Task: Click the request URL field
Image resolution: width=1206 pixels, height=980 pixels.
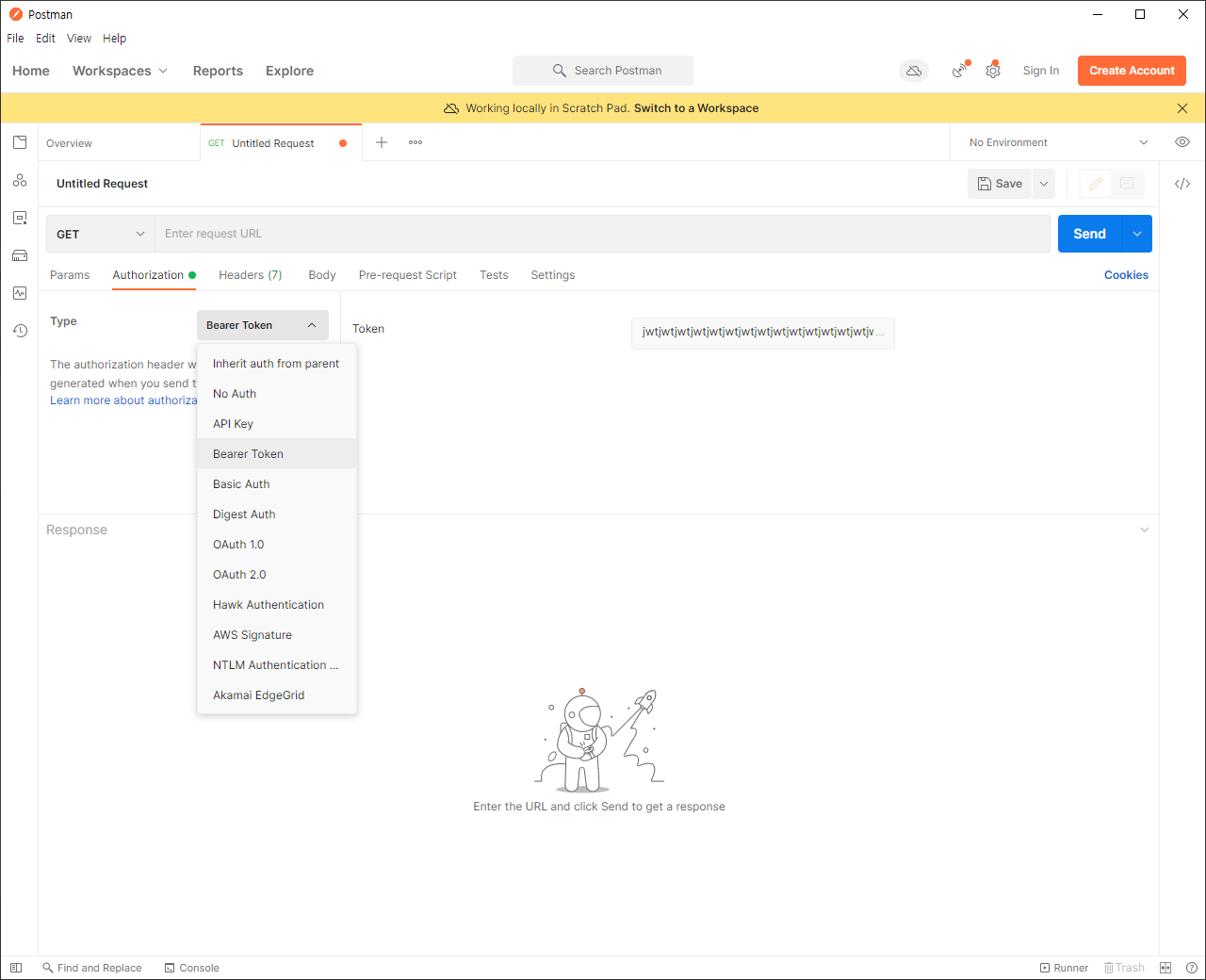Action: [602, 234]
